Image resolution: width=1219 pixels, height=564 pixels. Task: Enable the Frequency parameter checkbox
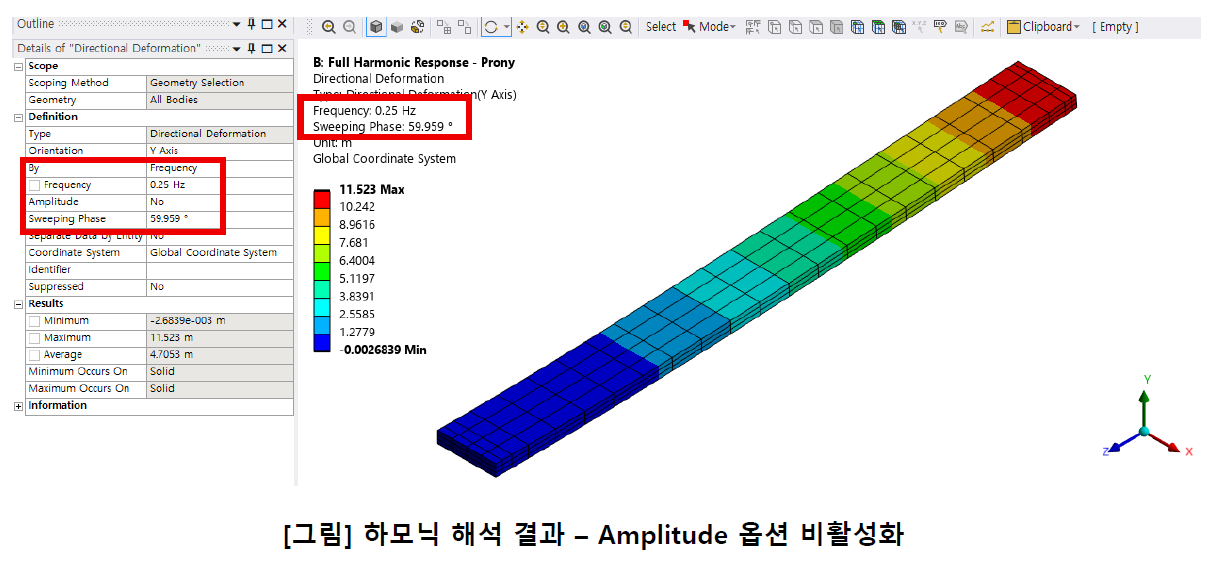pyautogui.click(x=35, y=185)
